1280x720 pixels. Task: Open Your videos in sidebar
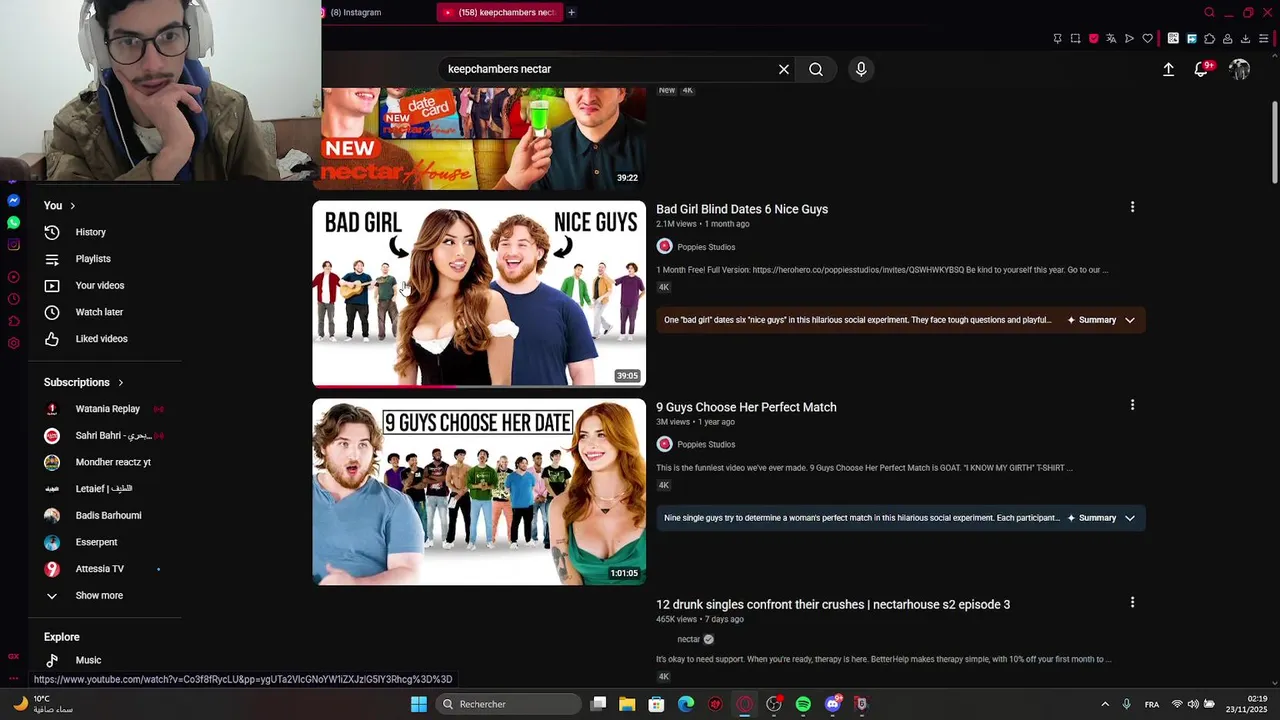tap(100, 286)
